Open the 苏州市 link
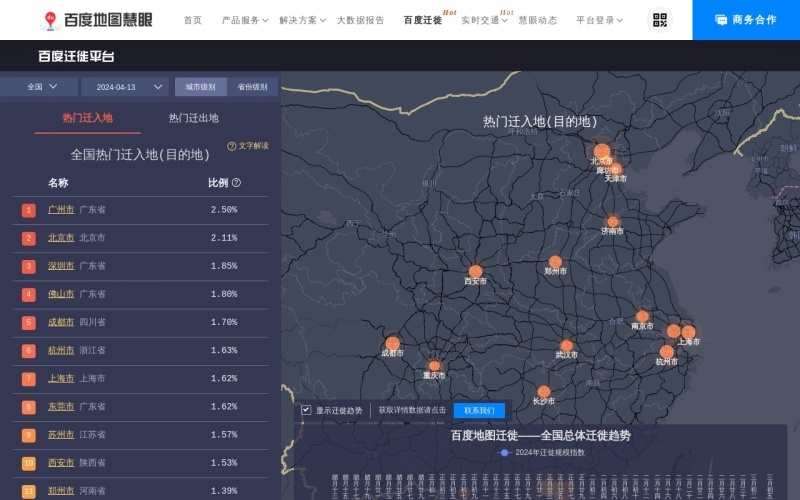 coord(61,435)
